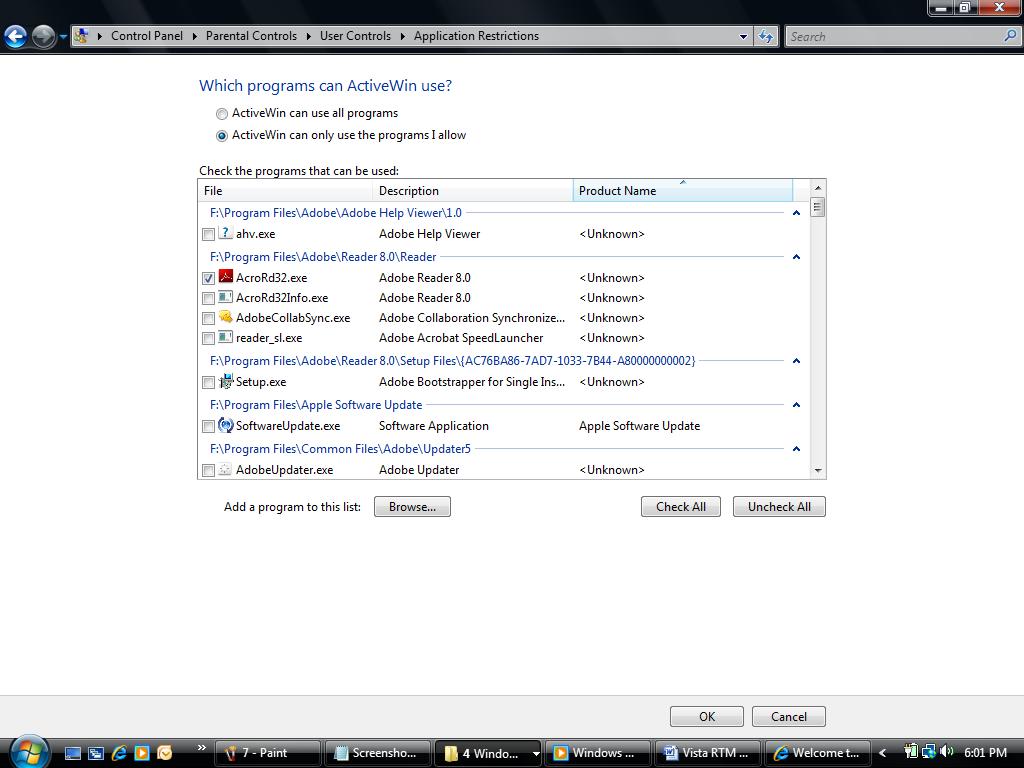Viewport: 1024px width, 768px height.
Task: Open the address bar history dropdown
Action: click(743, 37)
